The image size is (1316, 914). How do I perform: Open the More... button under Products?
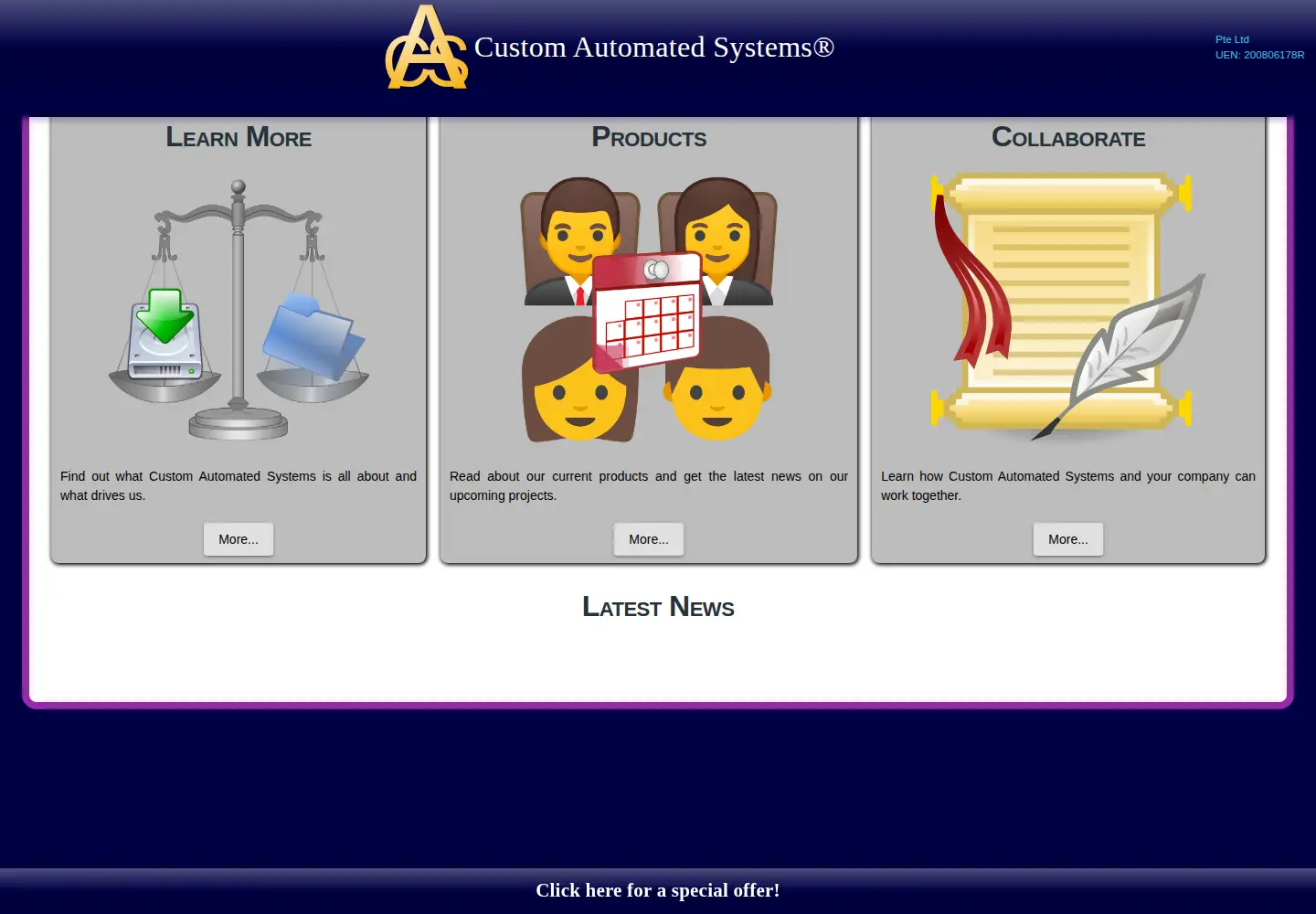(649, 539)
